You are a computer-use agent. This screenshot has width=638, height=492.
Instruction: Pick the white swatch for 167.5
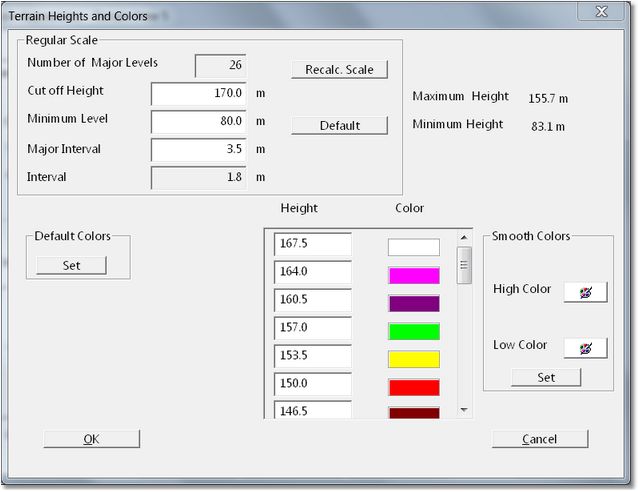(x=414, y=247)
